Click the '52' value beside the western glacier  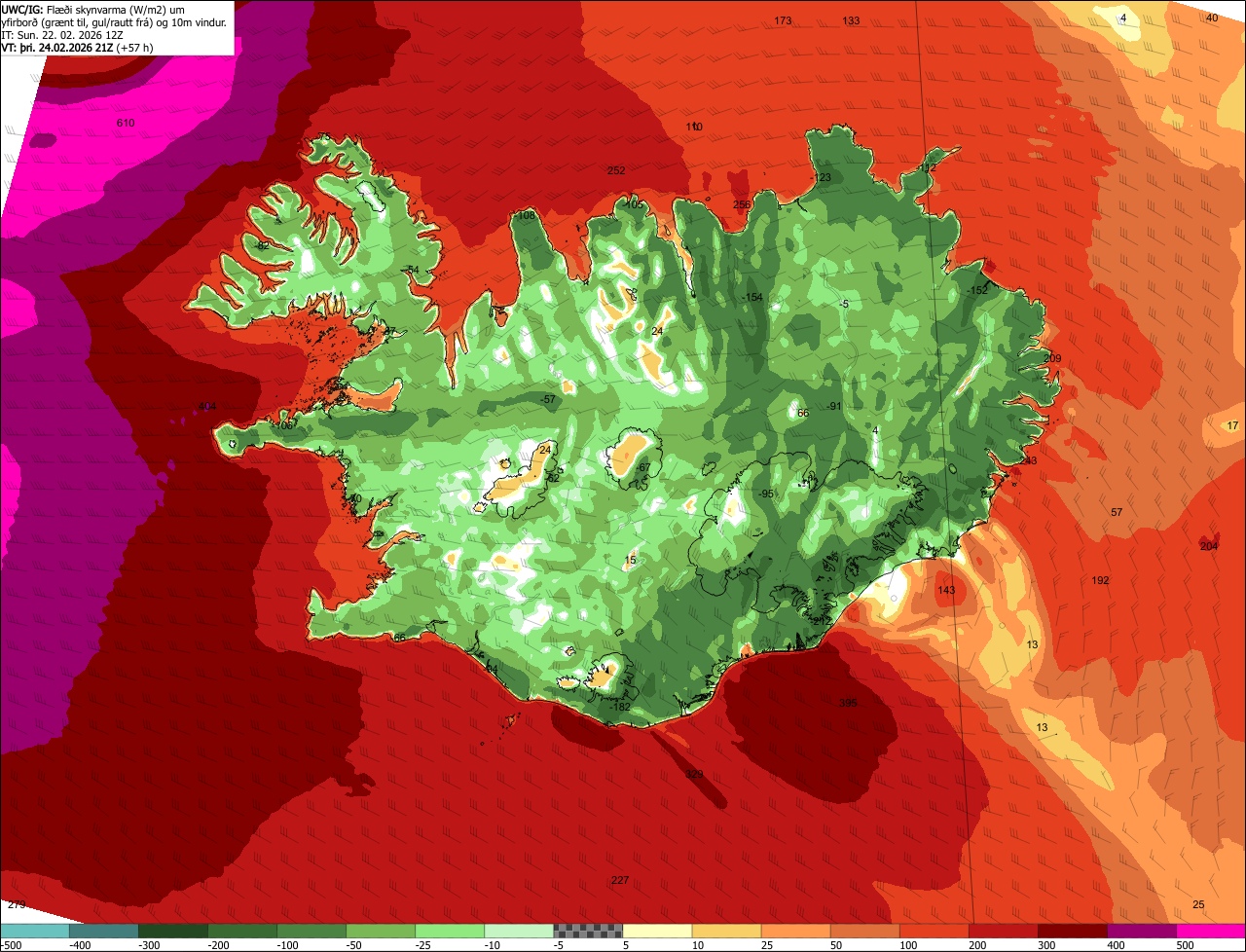pos(553,477)
